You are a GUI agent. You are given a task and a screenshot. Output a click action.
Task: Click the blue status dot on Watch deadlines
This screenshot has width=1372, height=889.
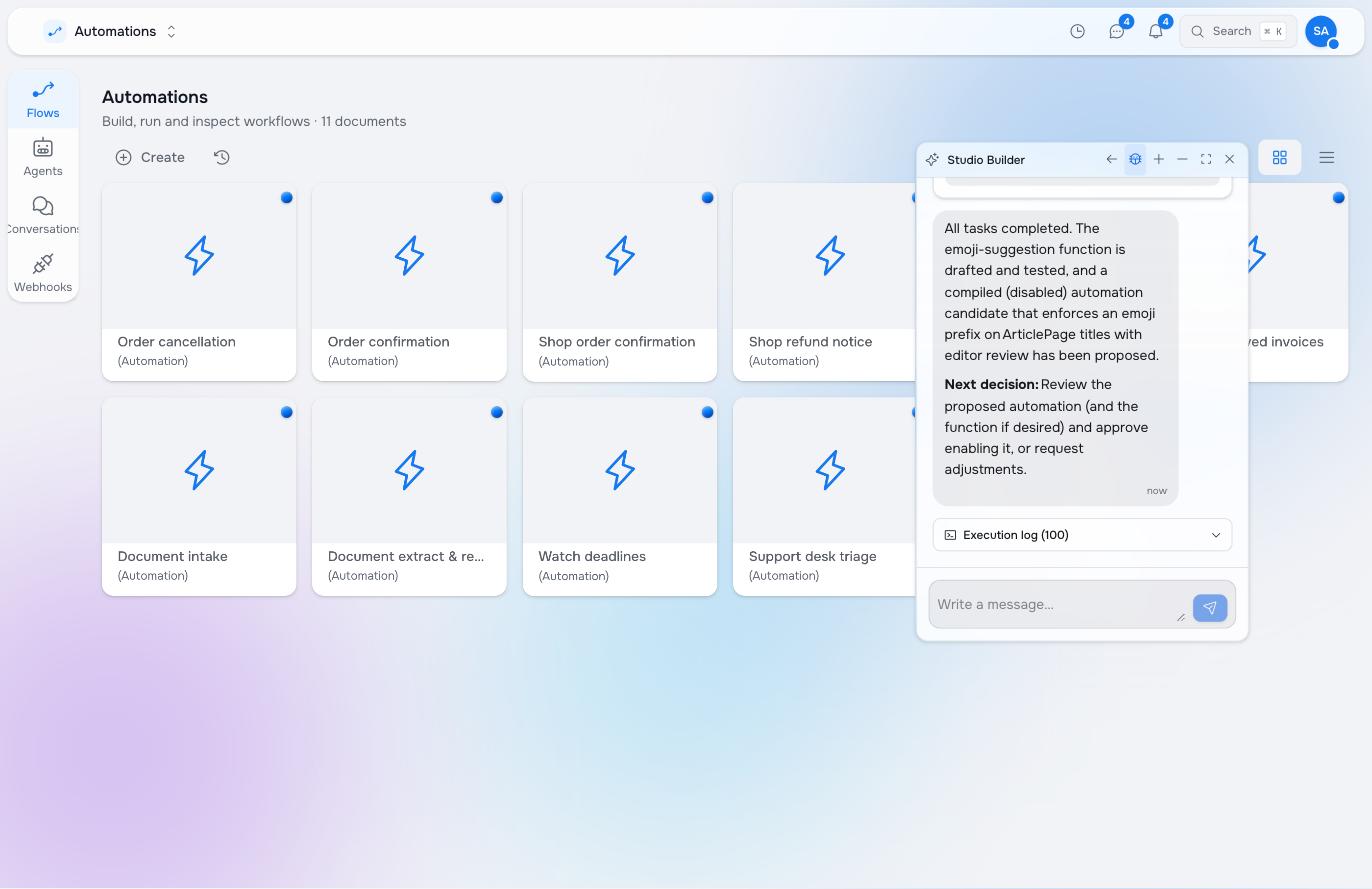pos(708,412)
